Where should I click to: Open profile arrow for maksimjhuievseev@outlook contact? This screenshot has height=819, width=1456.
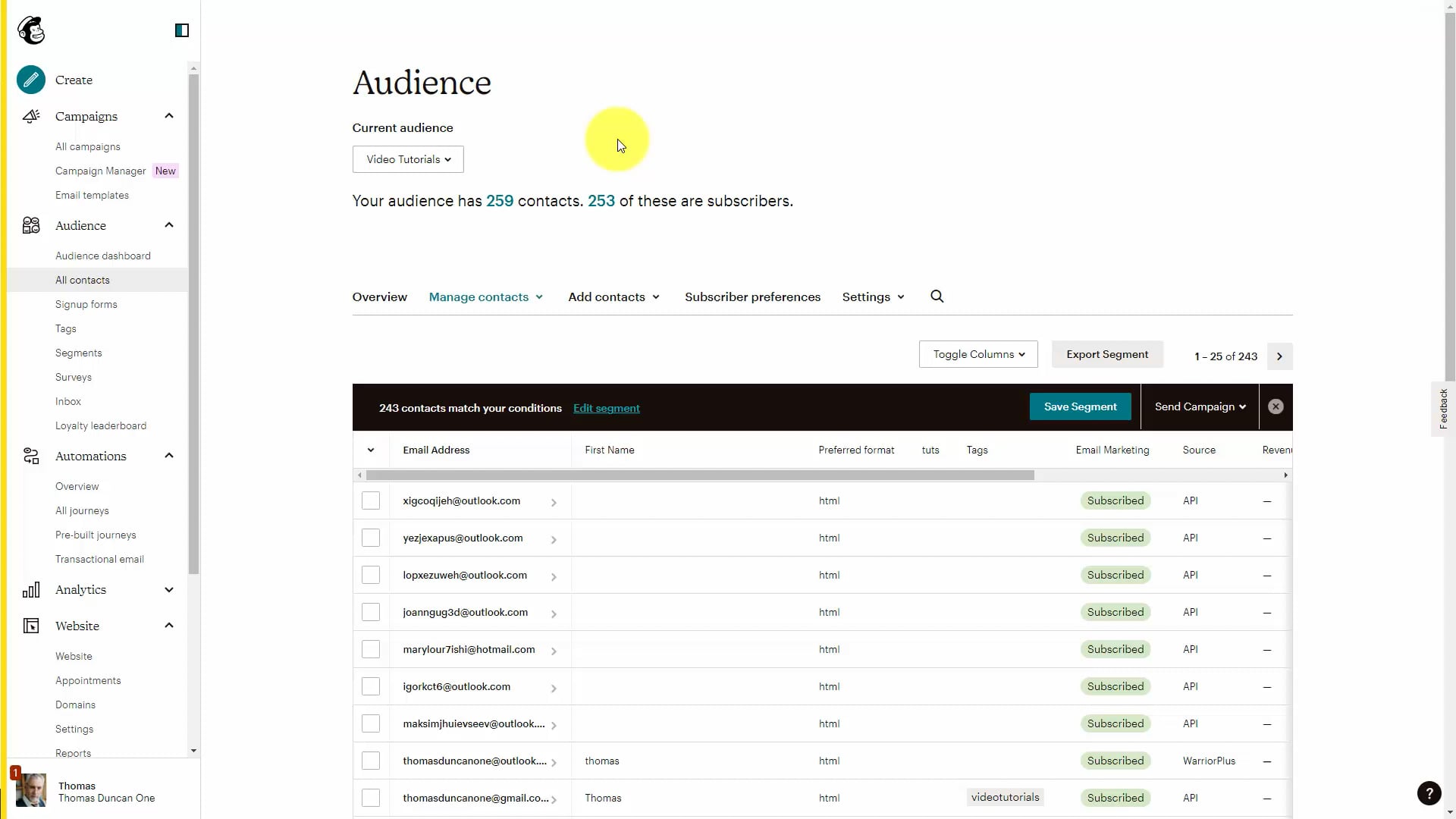[x=554, y=725]
